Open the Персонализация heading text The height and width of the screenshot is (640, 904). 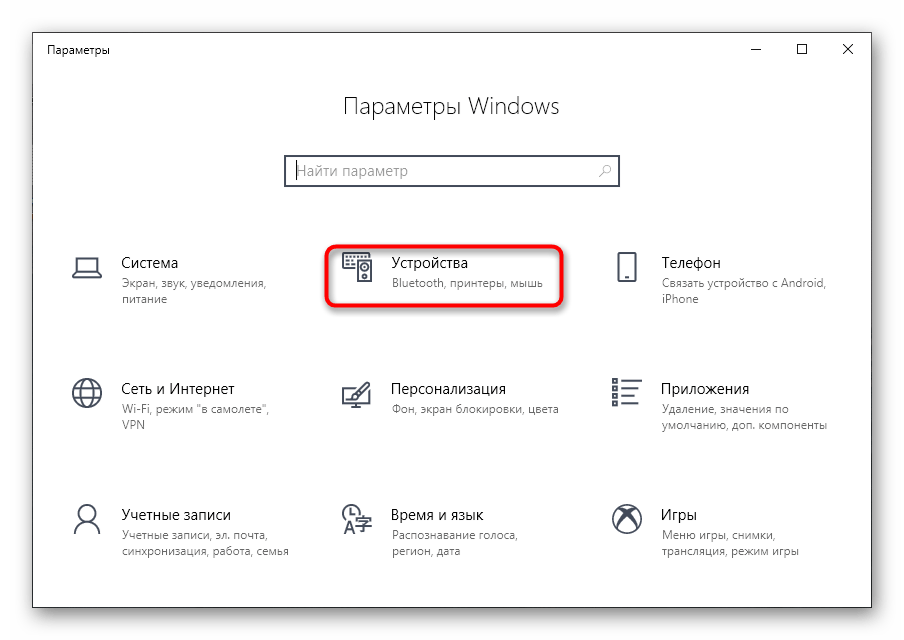448,389
